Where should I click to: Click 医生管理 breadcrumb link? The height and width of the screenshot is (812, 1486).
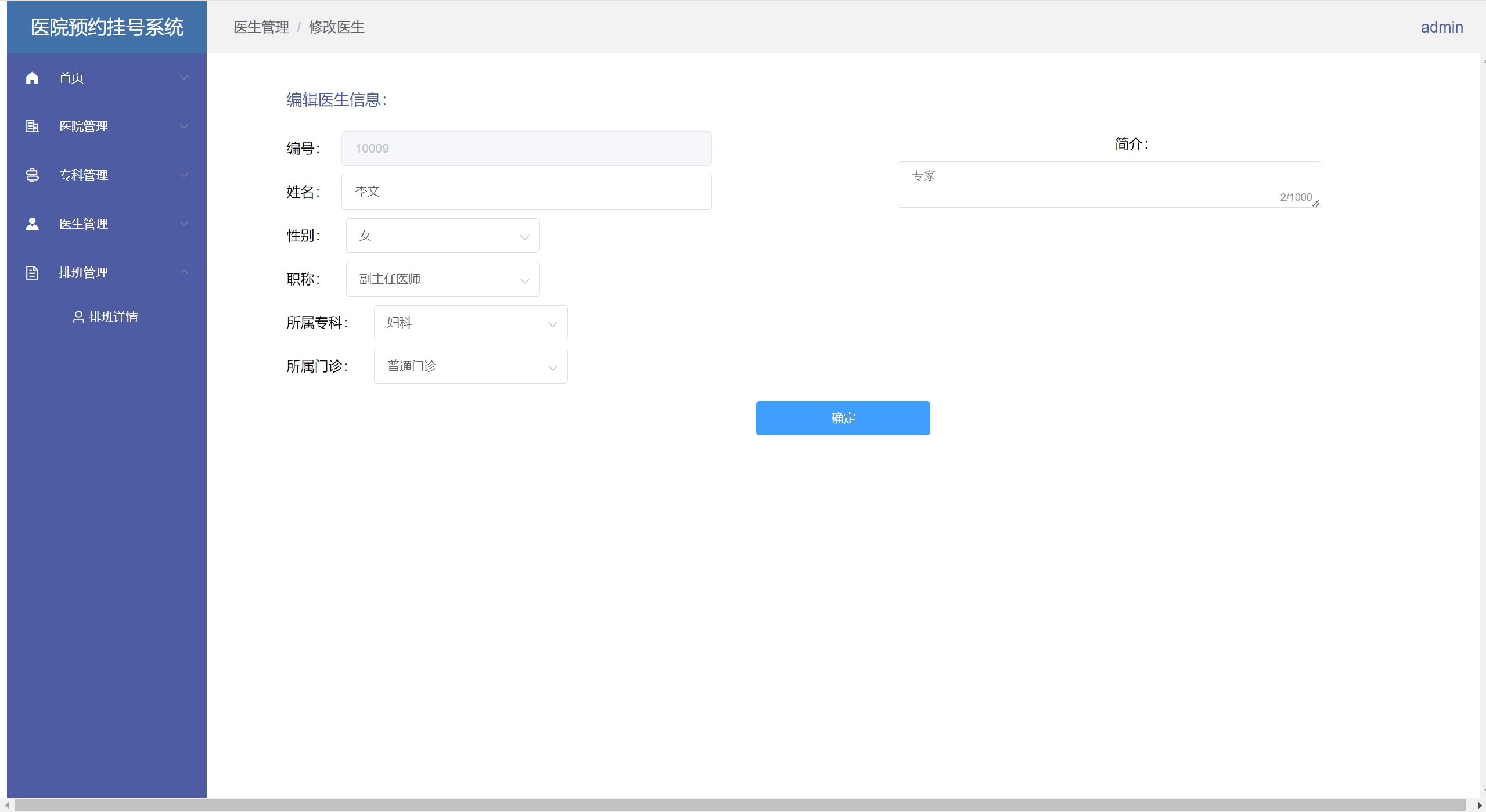(261, 27)
